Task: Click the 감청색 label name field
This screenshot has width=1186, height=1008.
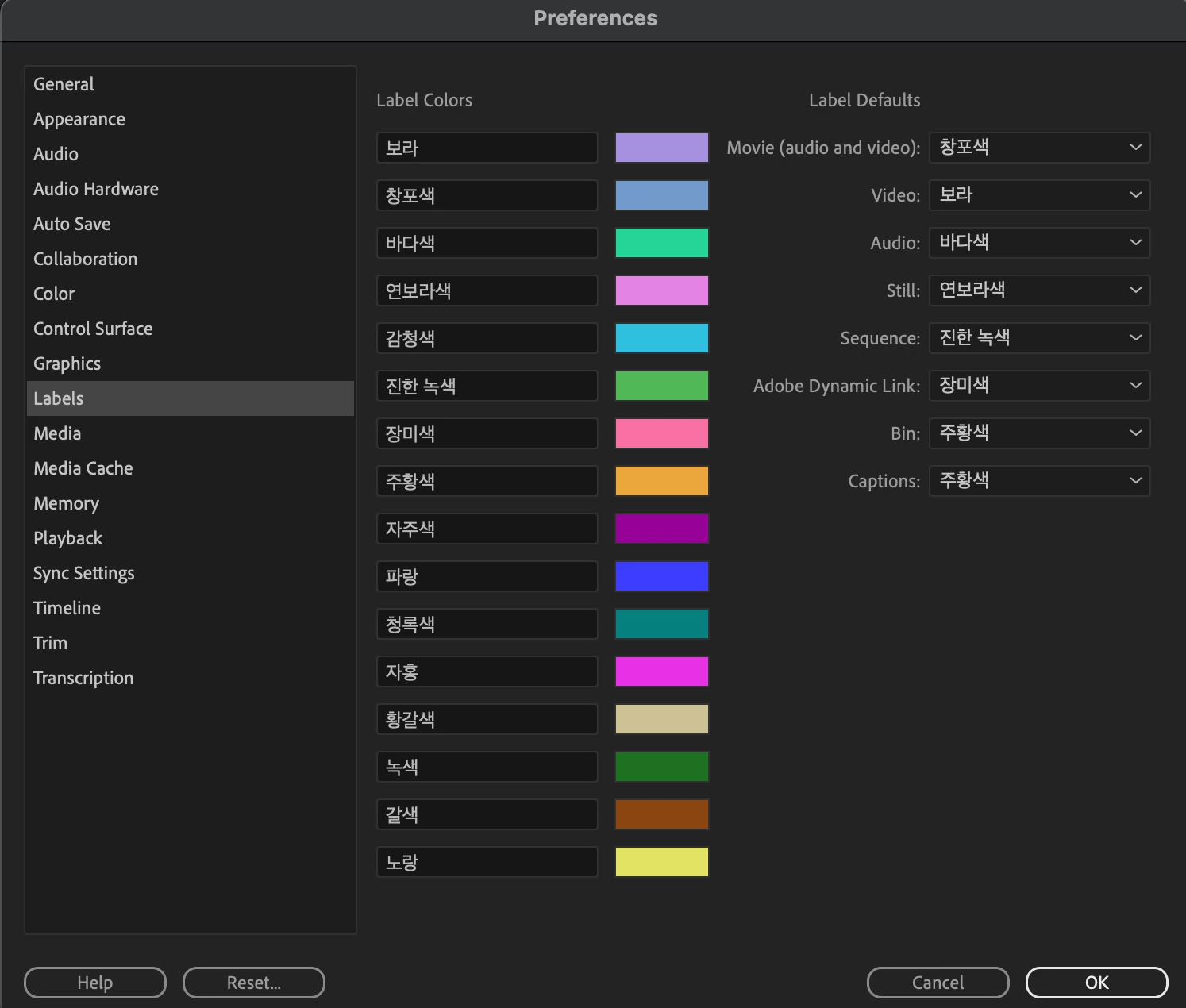Action: pyautogui.click(x=487, y=338)
